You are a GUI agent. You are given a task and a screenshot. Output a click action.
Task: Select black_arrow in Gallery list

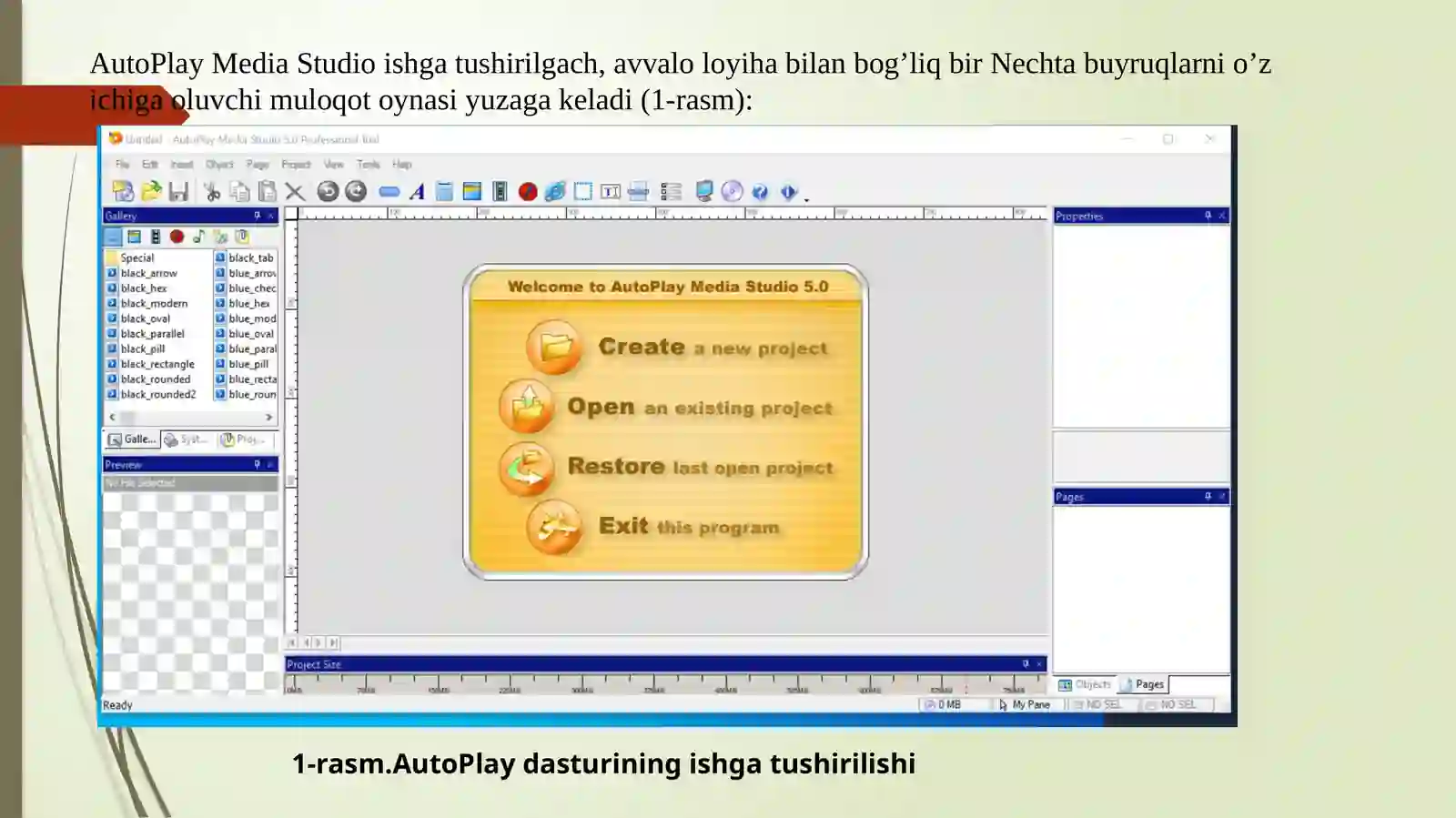[142, 273]
